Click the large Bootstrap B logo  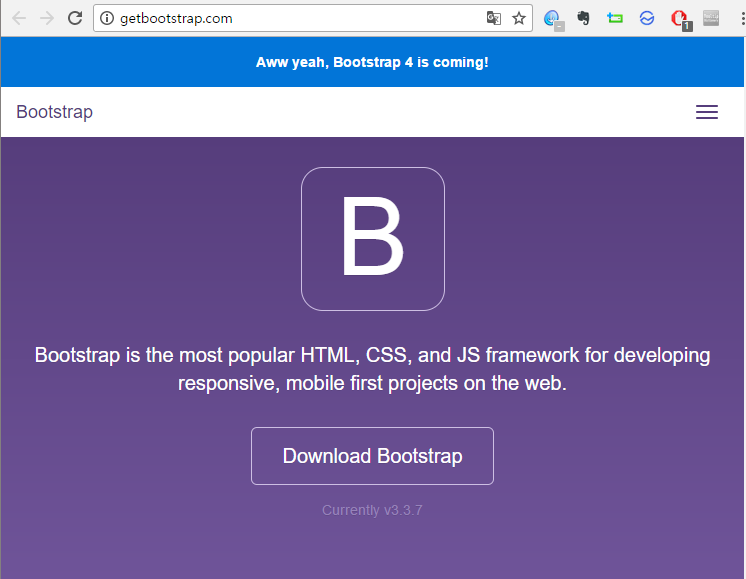pos(373,239)
